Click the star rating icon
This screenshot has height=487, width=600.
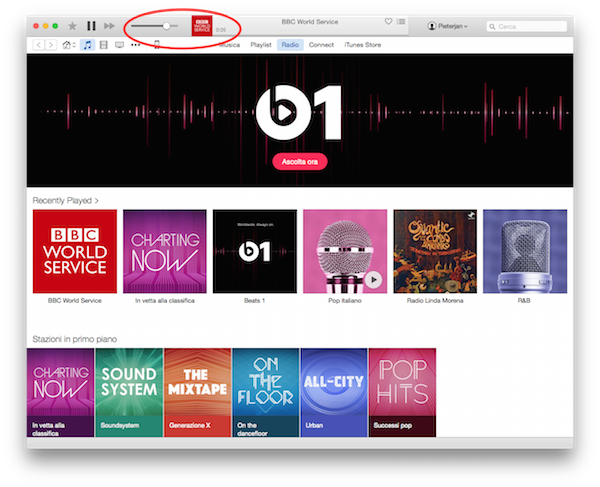72,26
